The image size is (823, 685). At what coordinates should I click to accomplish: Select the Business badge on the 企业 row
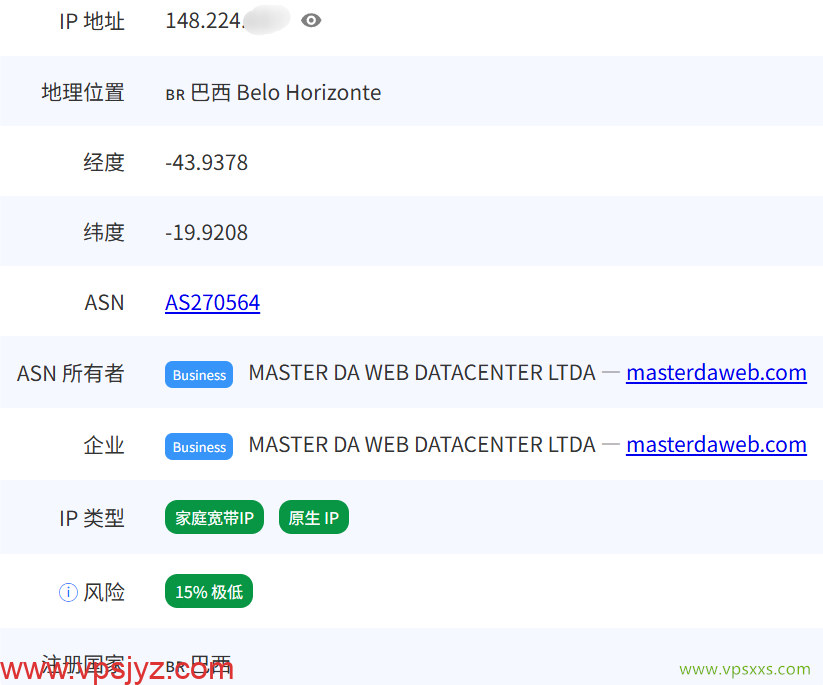pyautogui.click(x=198, y=446)
